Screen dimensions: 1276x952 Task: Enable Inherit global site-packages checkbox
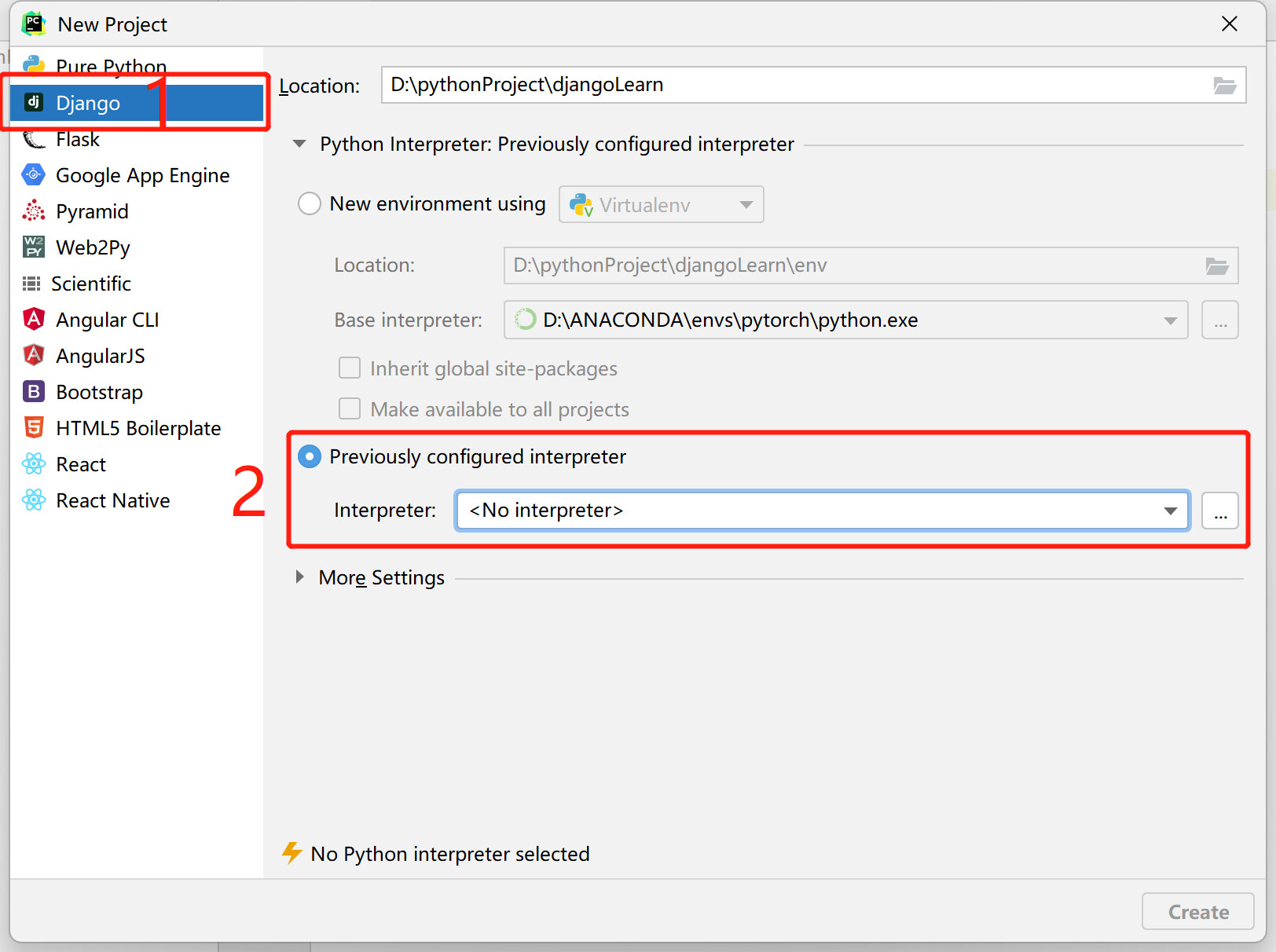pyautogui.click(x=349, y=368)
